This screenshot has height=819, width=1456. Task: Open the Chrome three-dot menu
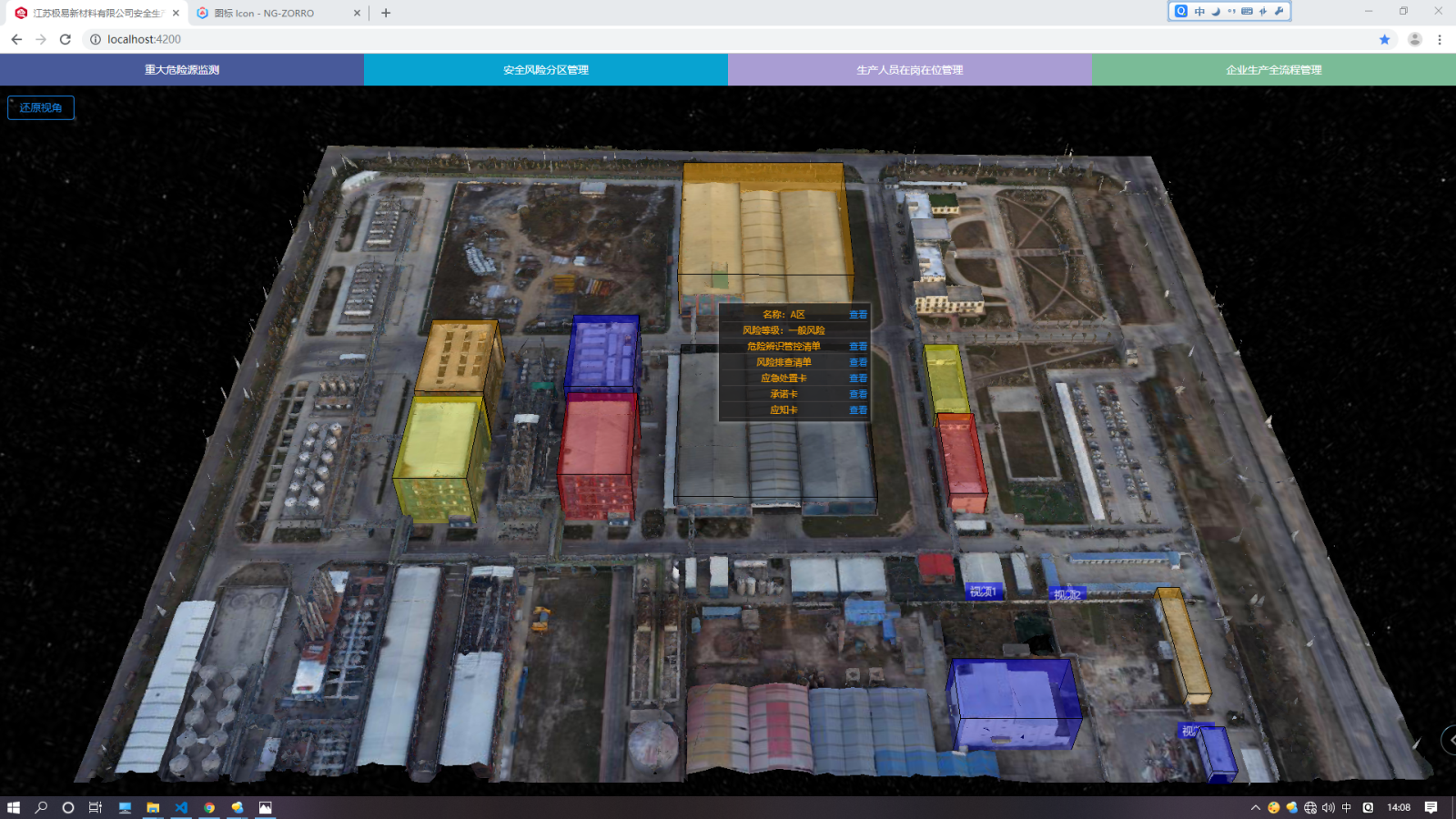pyautogui.click(x=1440, y=39)
